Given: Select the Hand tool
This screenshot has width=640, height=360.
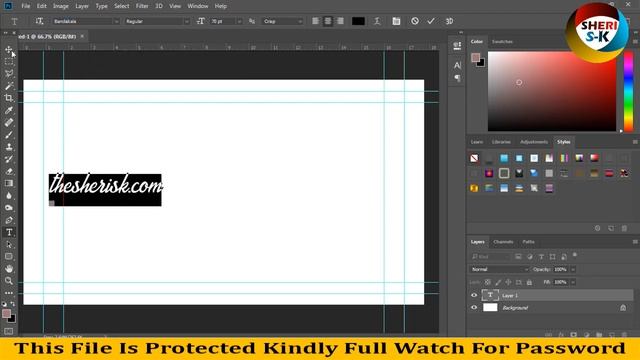Looking at the screenshot, I should [x=9, y=269].
